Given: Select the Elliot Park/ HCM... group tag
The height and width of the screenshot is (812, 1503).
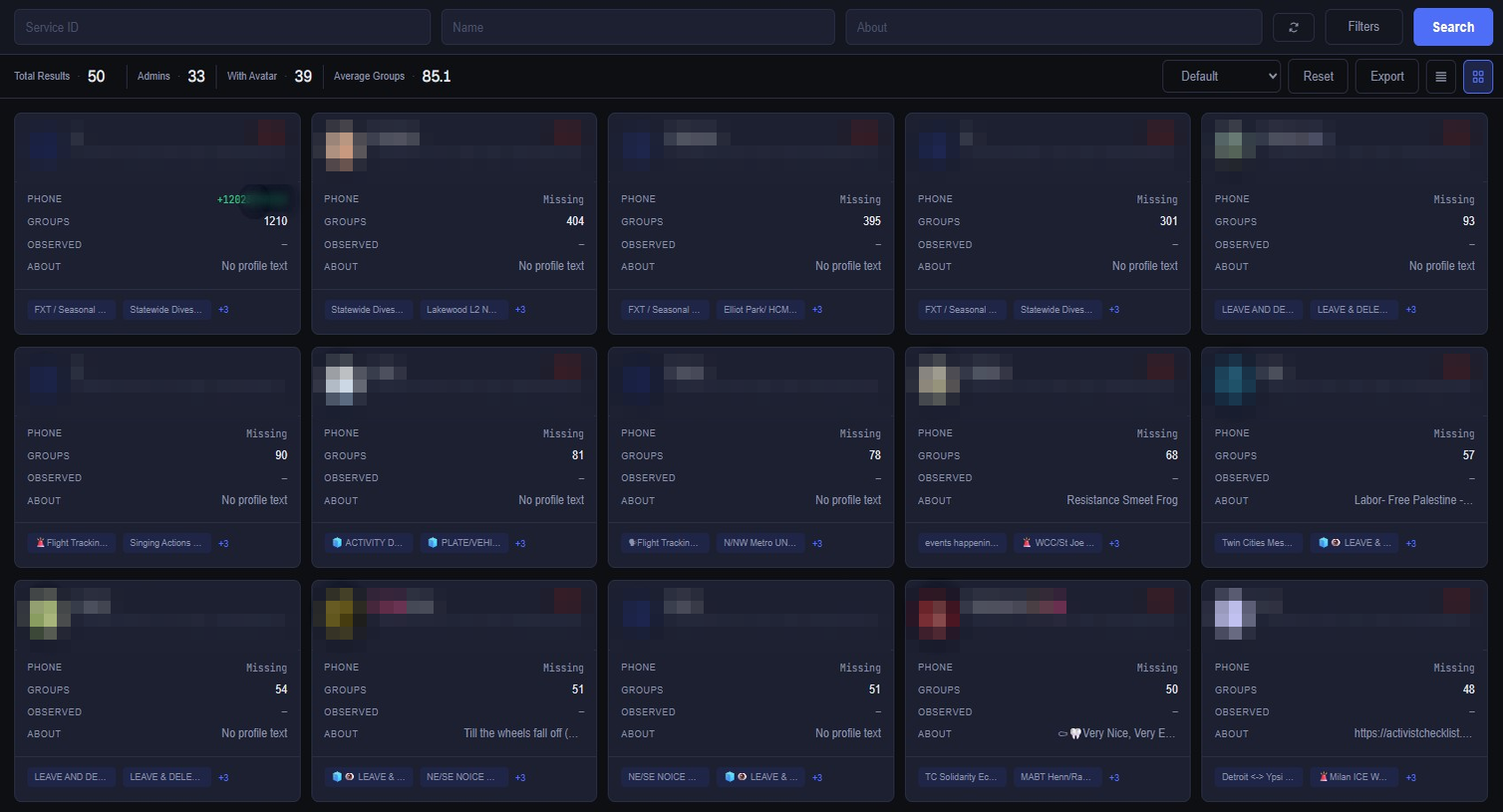Looking at the screenshot, I should click(759, 310).
